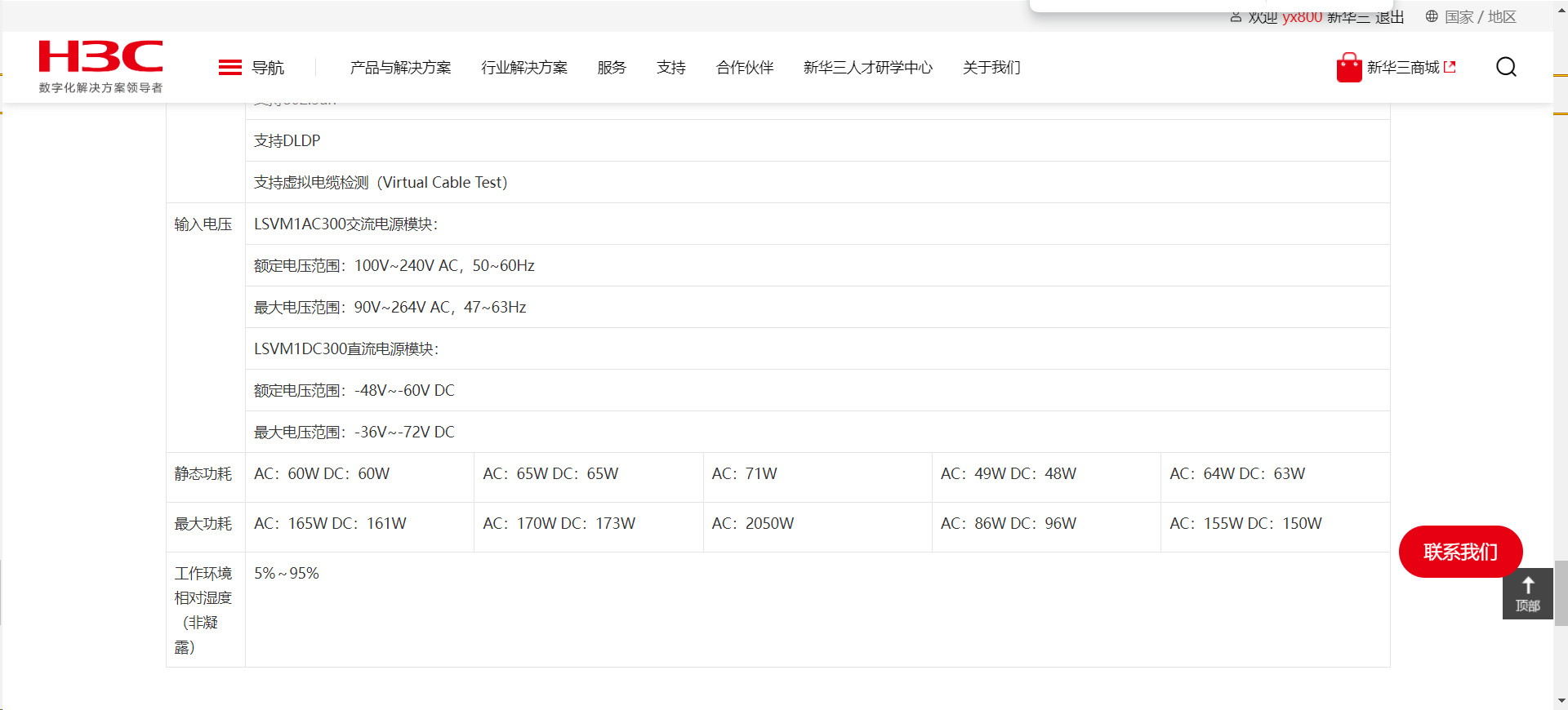The height and width of the screenshot is (710, 1568).
Task: Click cell AC: 86W DC: 96W
Action: (1046, 527)
